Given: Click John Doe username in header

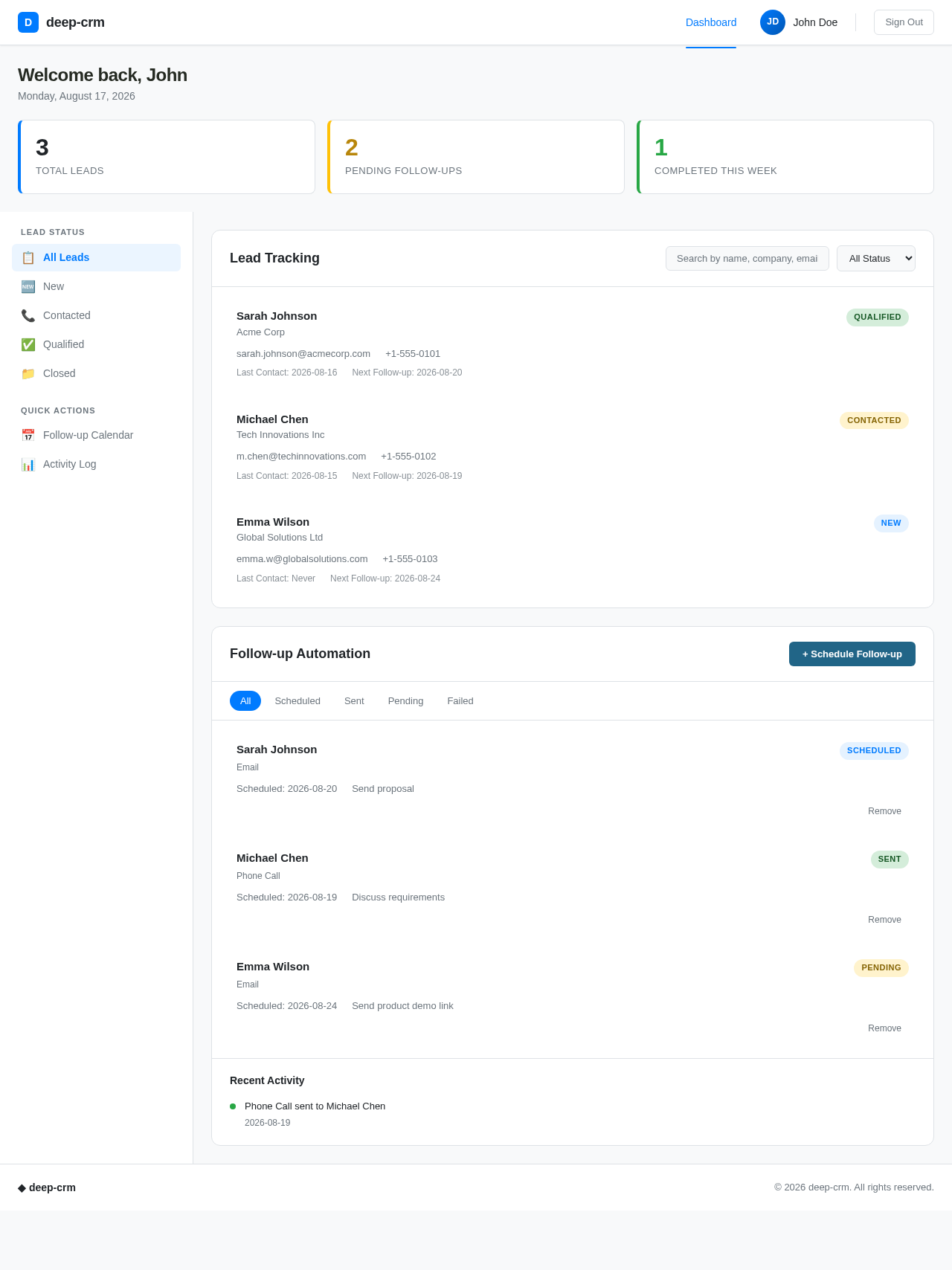Looking at the screenshot, I should point(815,22).
